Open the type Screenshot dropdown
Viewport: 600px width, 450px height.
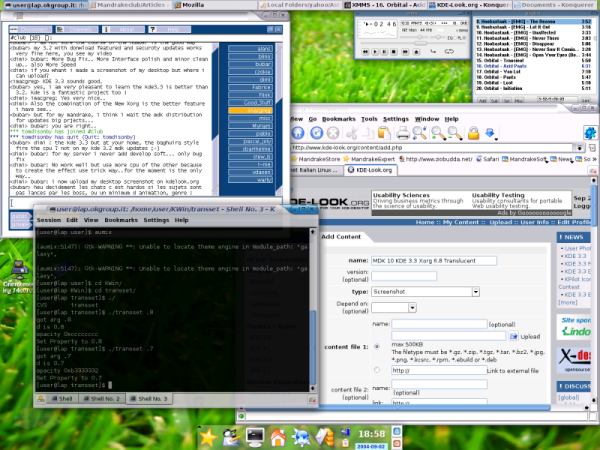click(x=476, y=292)
